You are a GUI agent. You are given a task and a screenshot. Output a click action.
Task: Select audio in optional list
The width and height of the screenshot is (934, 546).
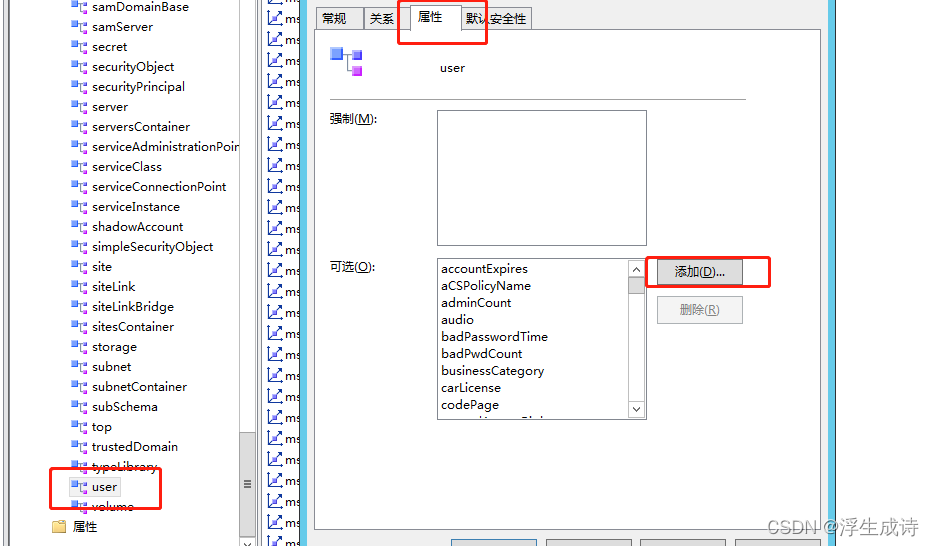click(x=457, y=320)
